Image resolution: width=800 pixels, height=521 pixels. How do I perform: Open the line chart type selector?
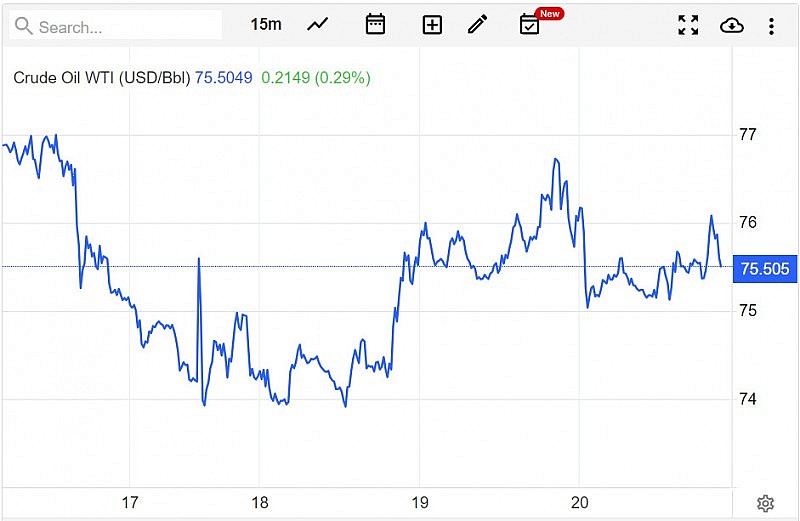318,25
